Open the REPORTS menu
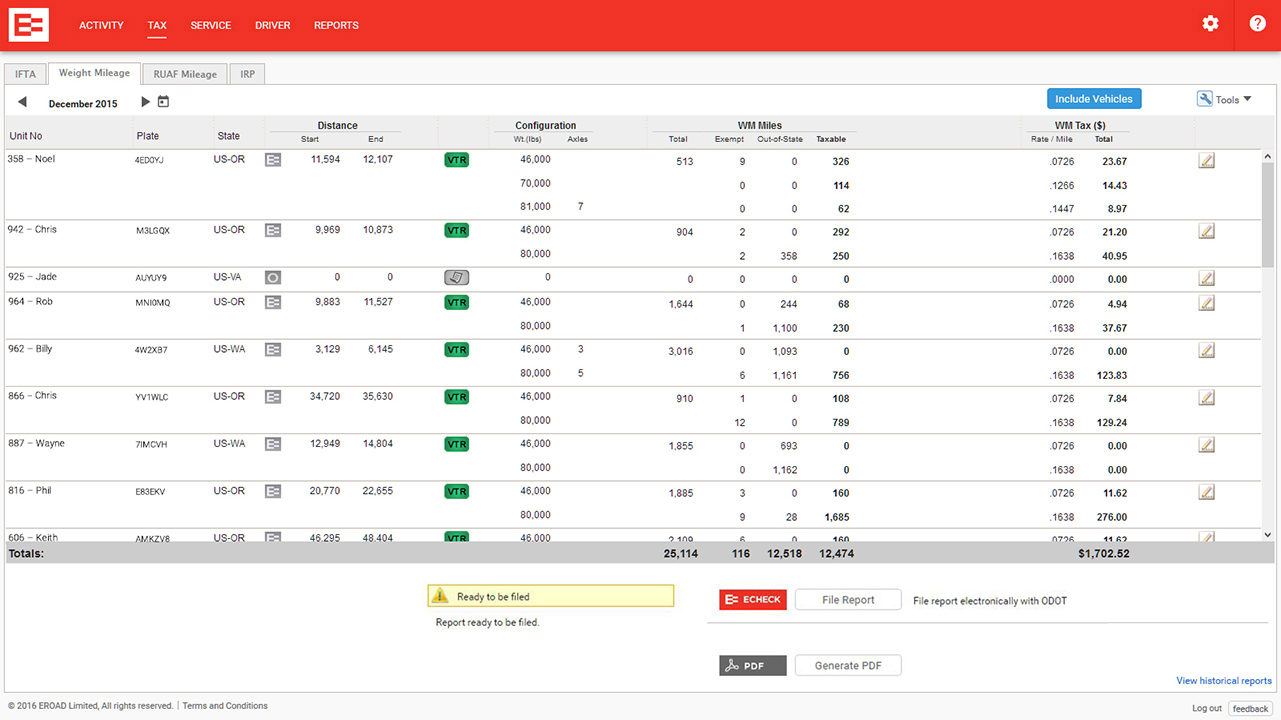 click(336, 25)
